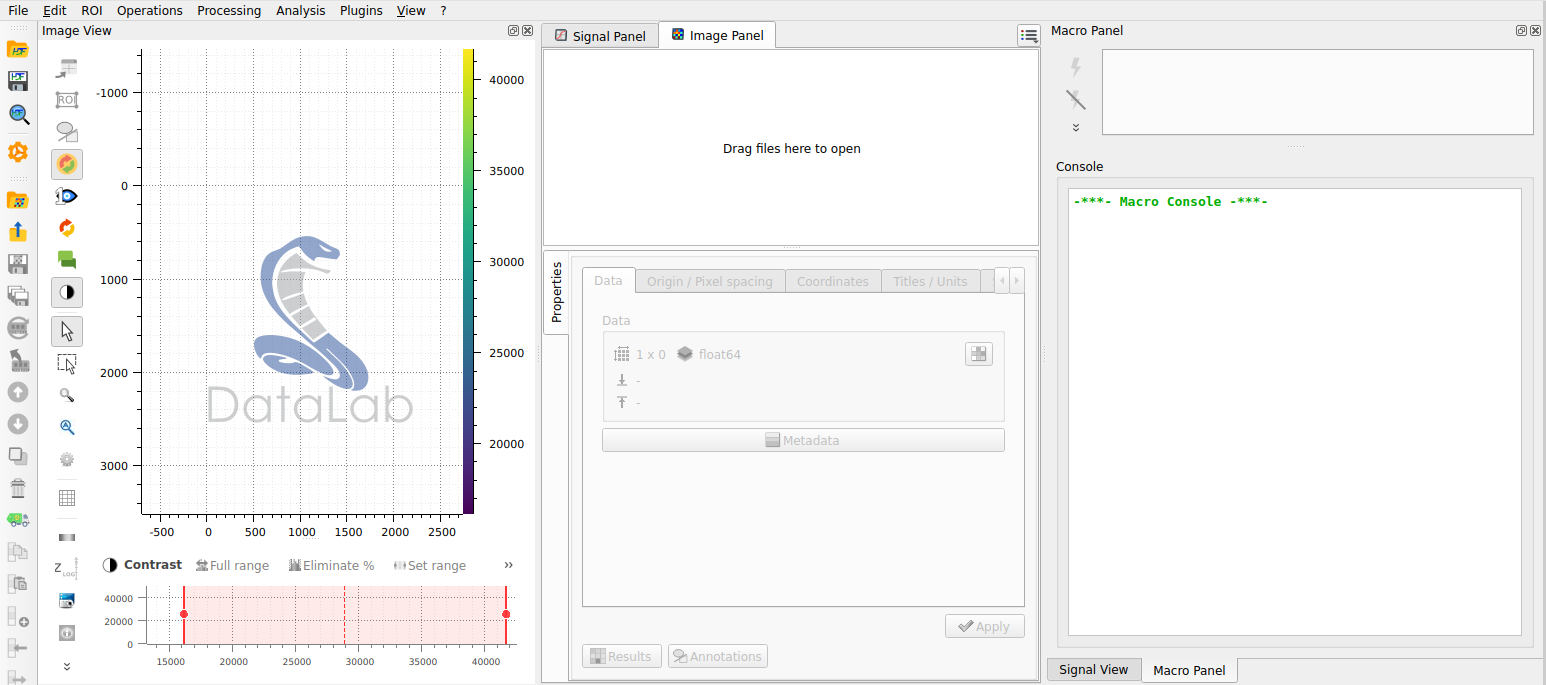Click the snapshot image export icon
Viewport: 1546px width, 685px height.
[x=67, y=601]
